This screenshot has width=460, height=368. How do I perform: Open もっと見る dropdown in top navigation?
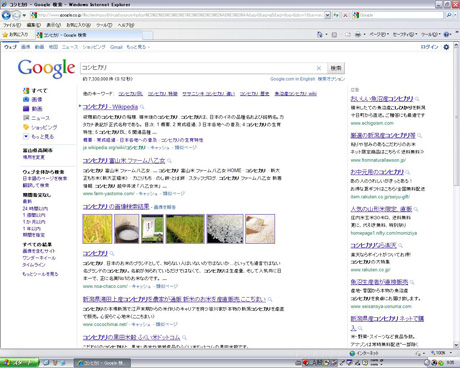[138, 47]
